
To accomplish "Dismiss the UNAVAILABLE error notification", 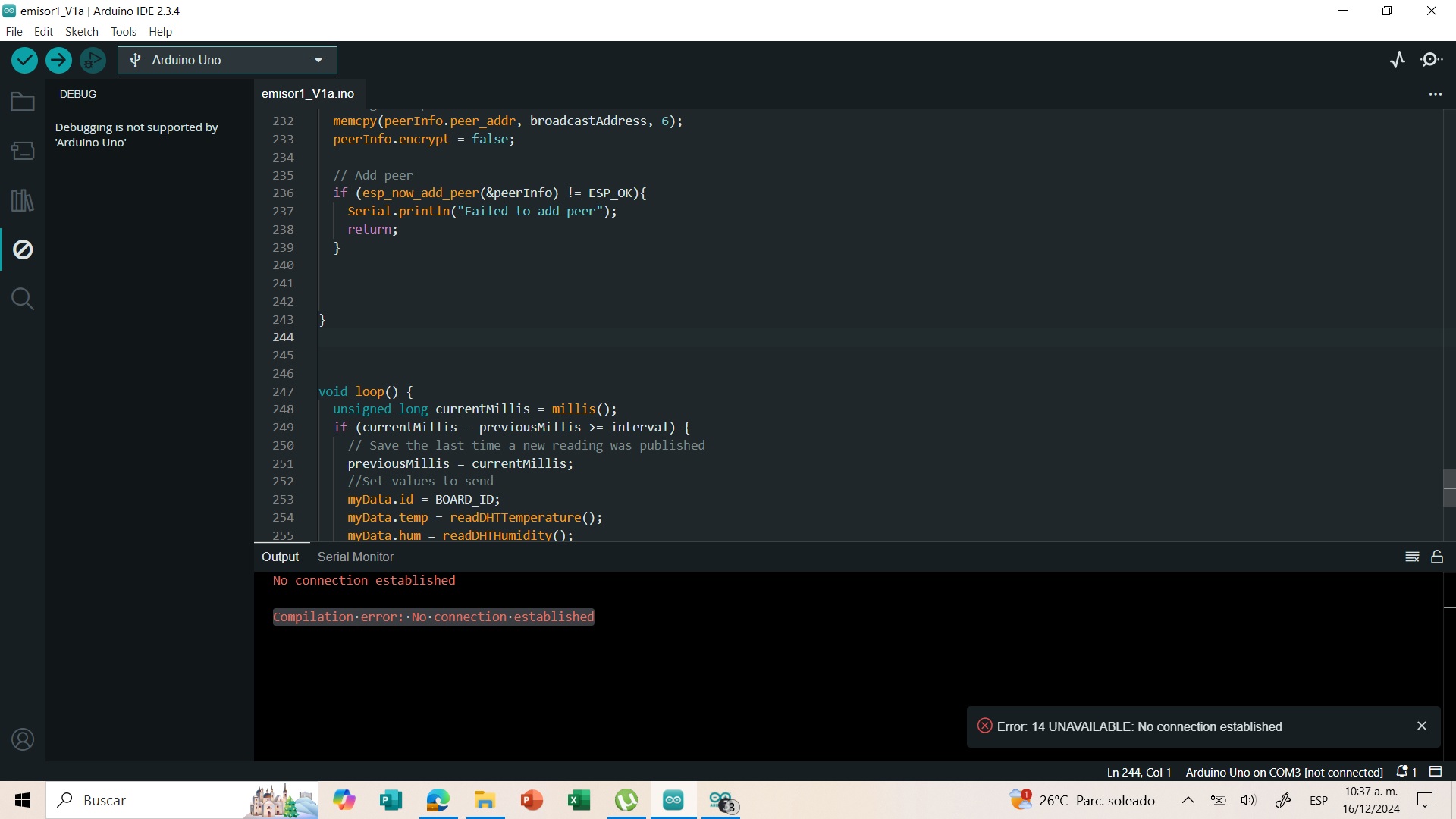I will [1422, 726].
